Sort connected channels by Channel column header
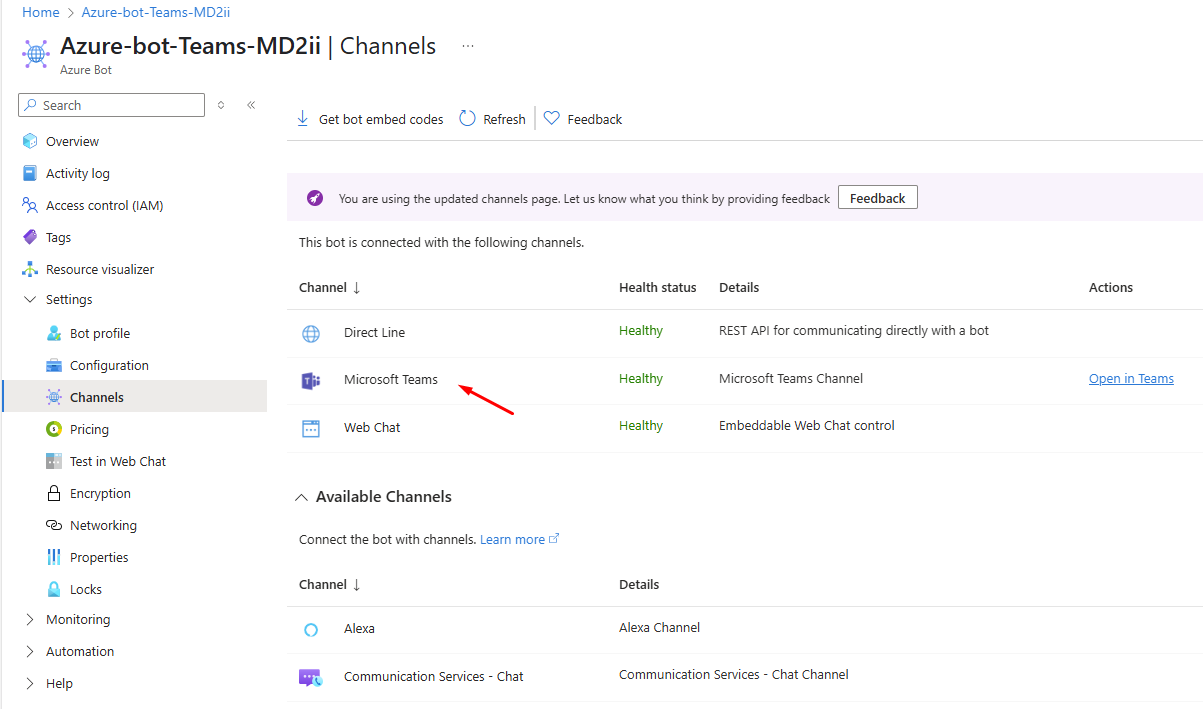The height and width of the screenshot is (709, 1203). [x=329, y=288]
